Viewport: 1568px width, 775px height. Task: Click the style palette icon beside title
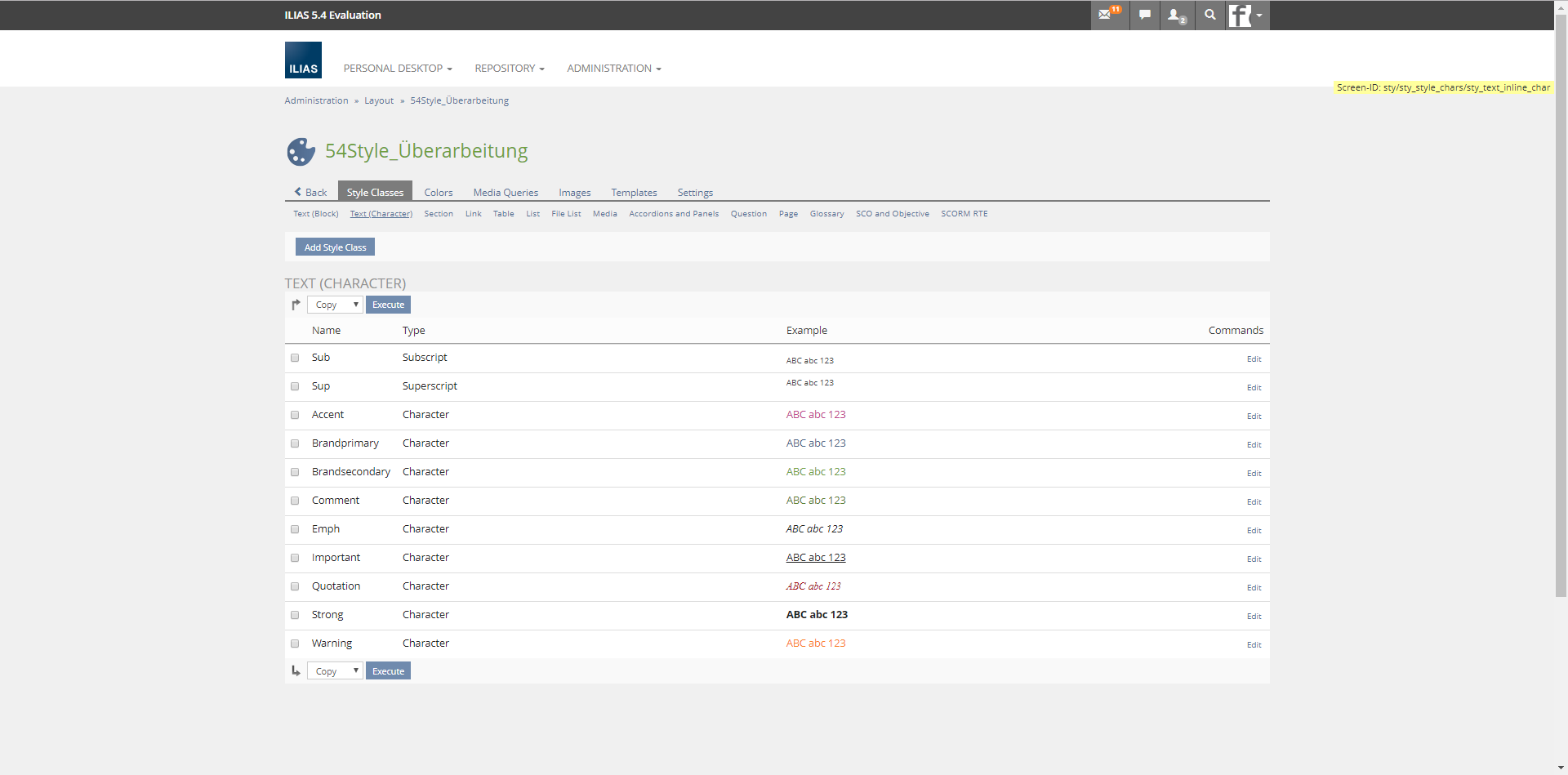coord(301,151)
